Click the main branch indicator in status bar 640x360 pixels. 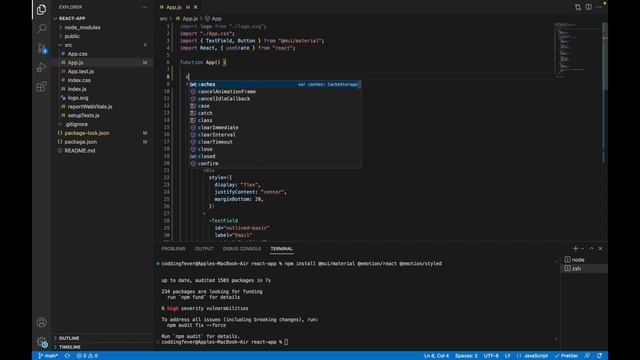click(x=48, y=356)
